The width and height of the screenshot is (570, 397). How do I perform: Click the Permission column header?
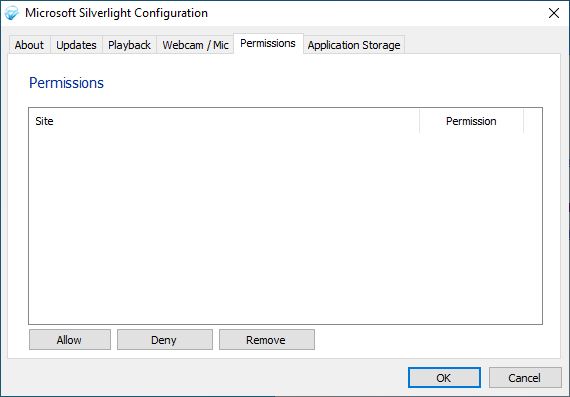point(471,121)
